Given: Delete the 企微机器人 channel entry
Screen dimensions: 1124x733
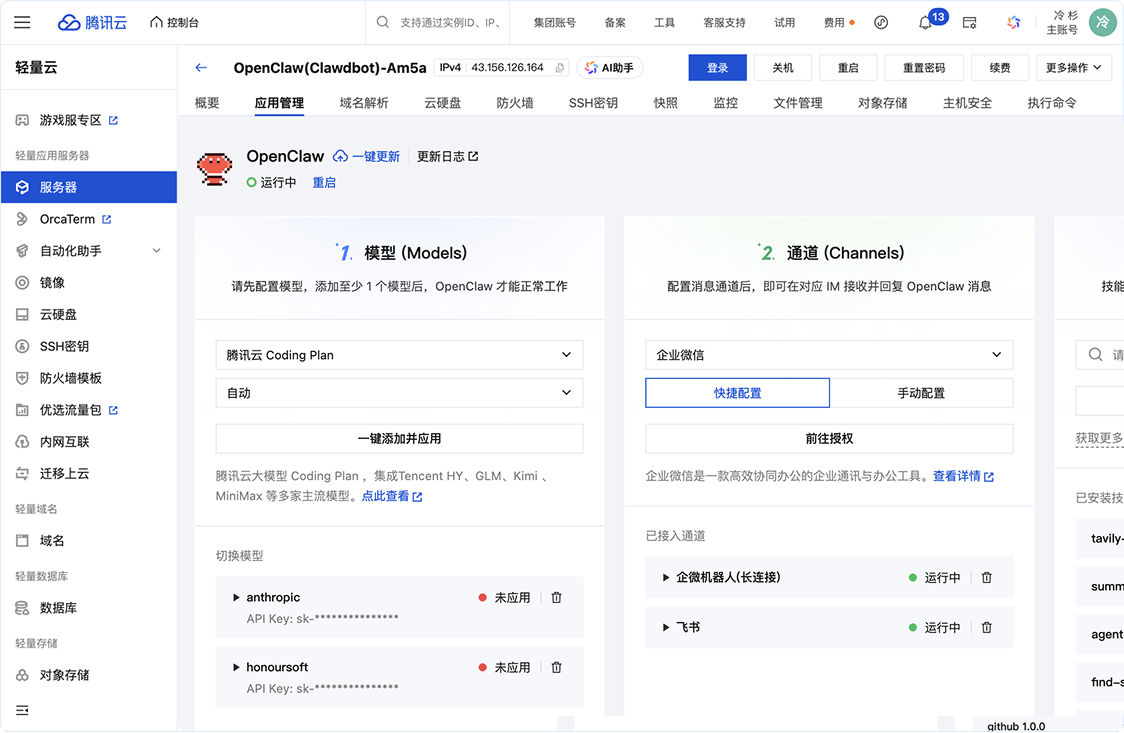Looking at the screenshot, I should [986, 577].
